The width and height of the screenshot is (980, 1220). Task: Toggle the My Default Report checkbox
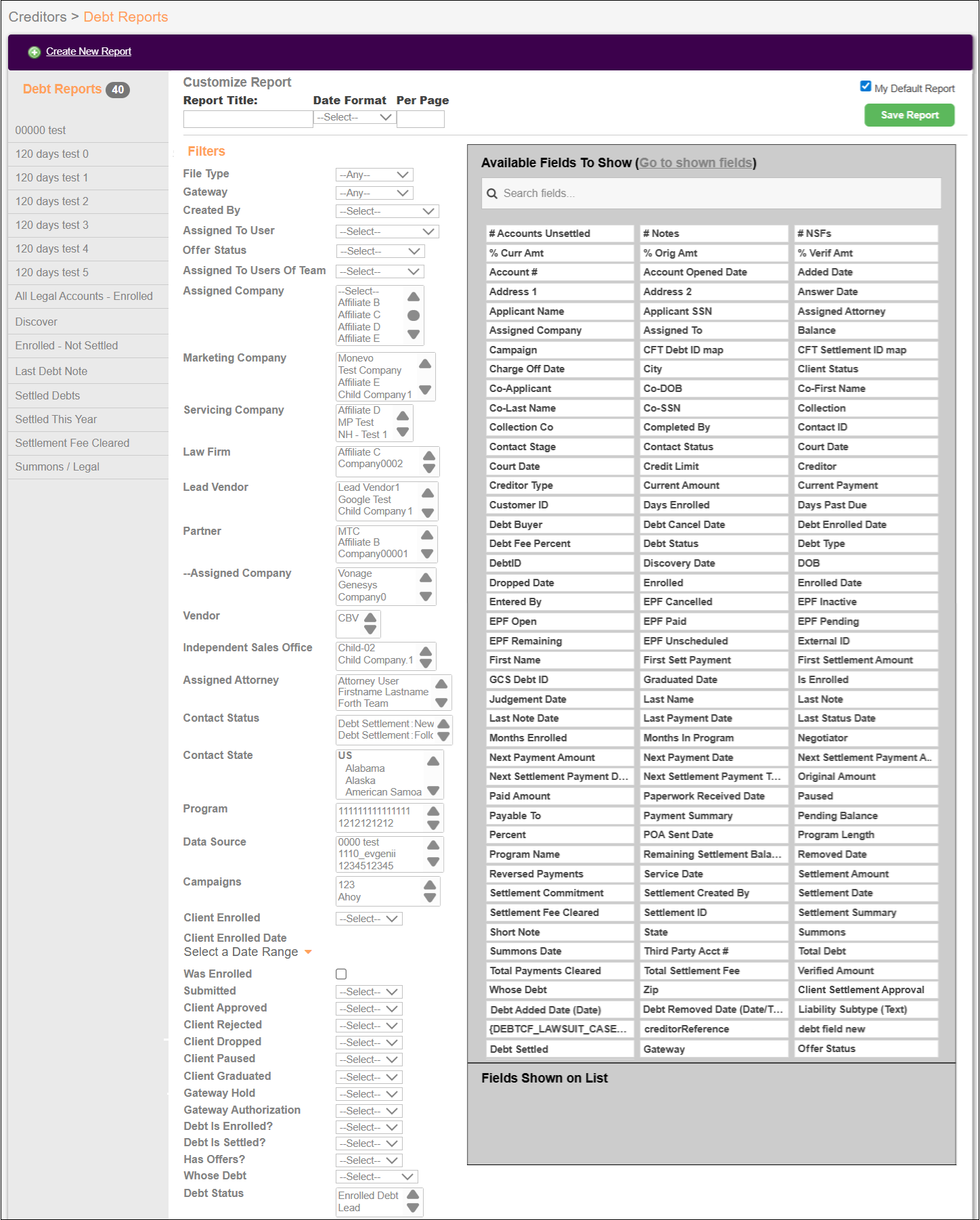[865, 87]
